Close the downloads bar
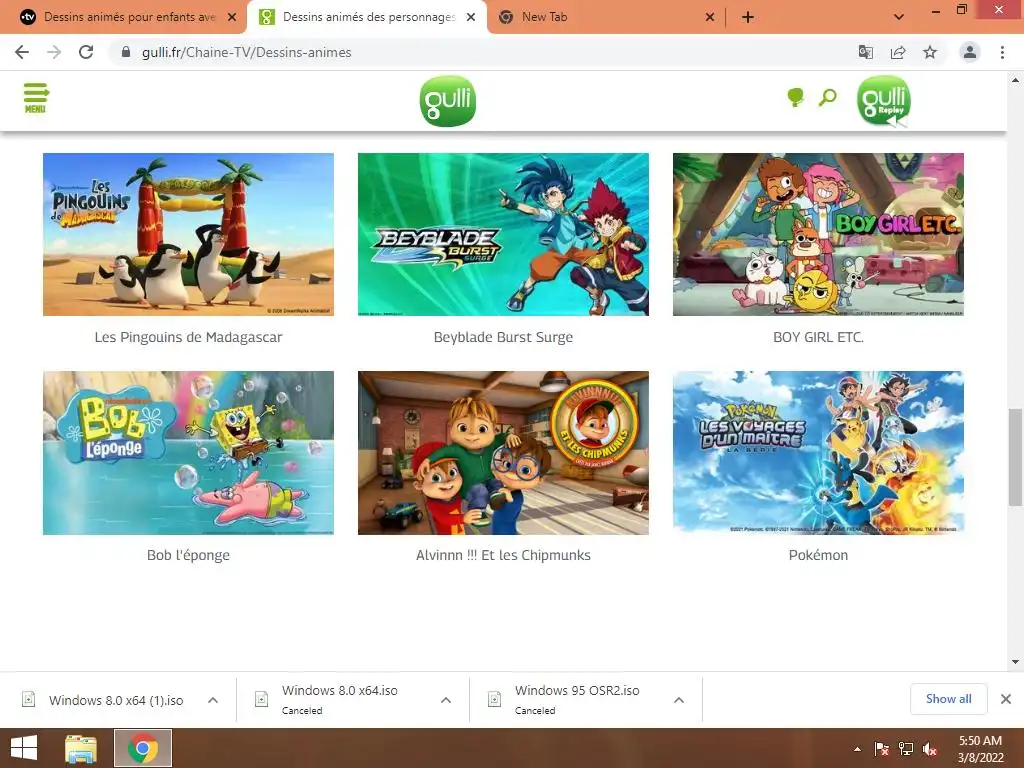The width and height of the screenshot is (1024, 768). click(x=1006, y=699)
